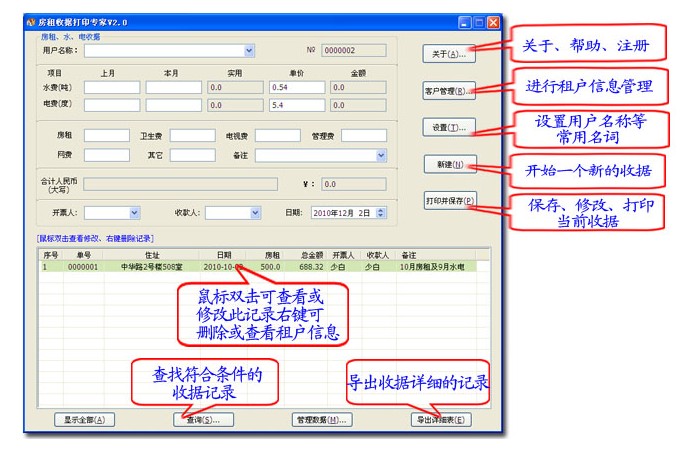Click the 关于(A)... button
This screenshot has width=694, height=455.
[x=449, y=54]
